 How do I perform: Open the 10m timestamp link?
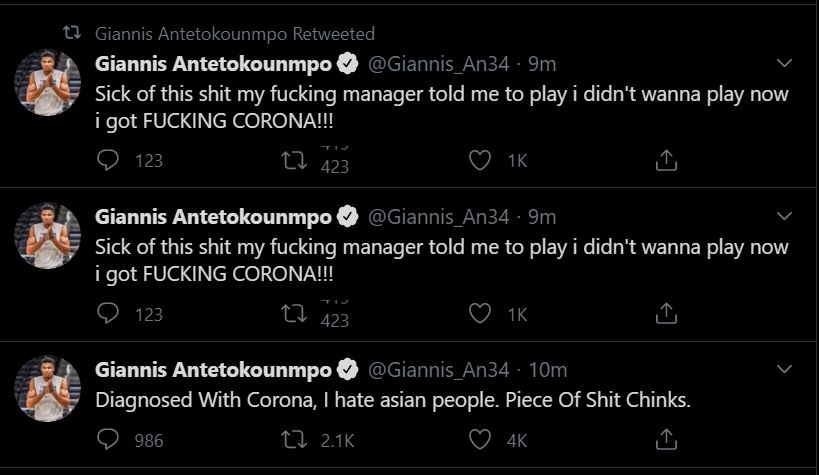tap(547, 370)
